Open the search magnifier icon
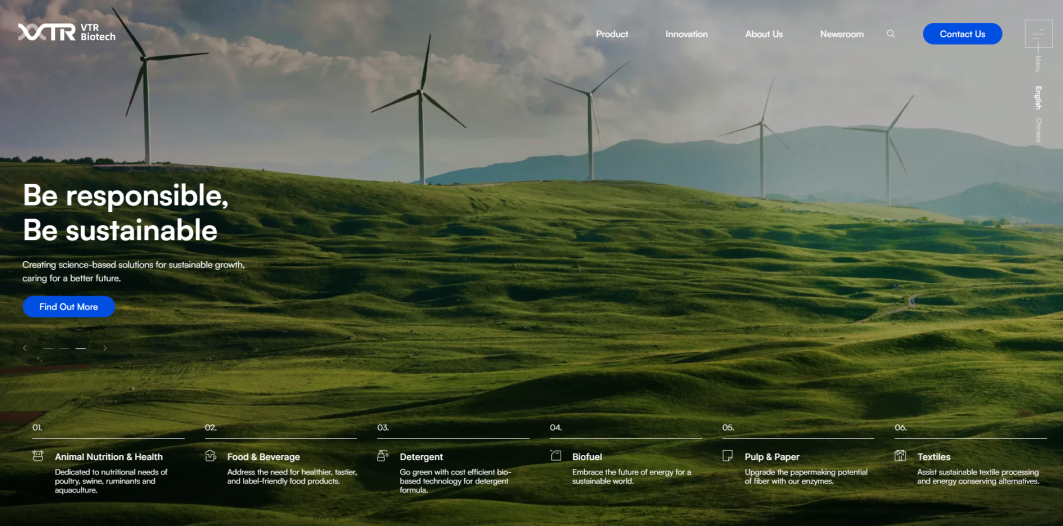Screen dimensions: 1063x526 coord(891,34)
